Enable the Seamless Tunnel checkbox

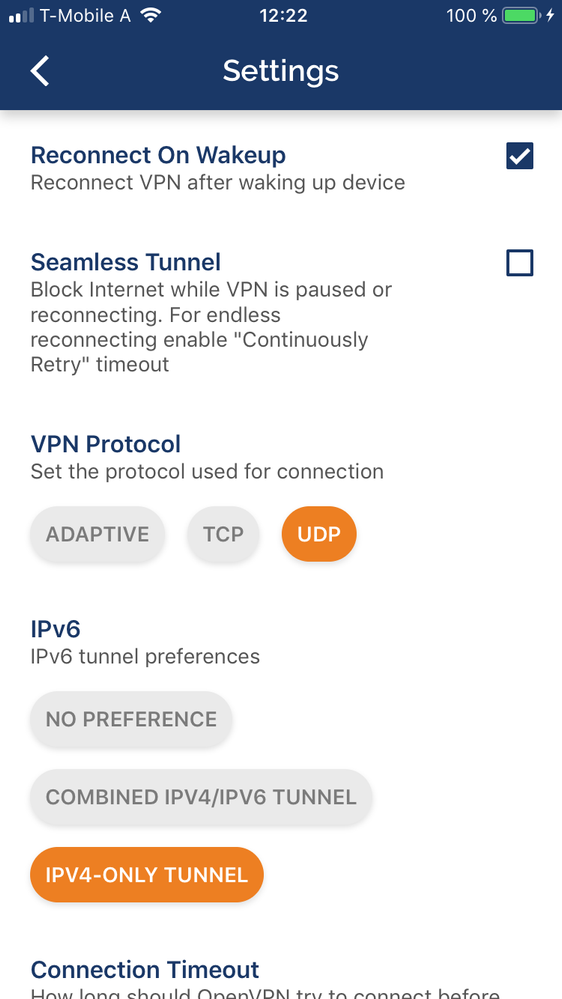[519, 262]
